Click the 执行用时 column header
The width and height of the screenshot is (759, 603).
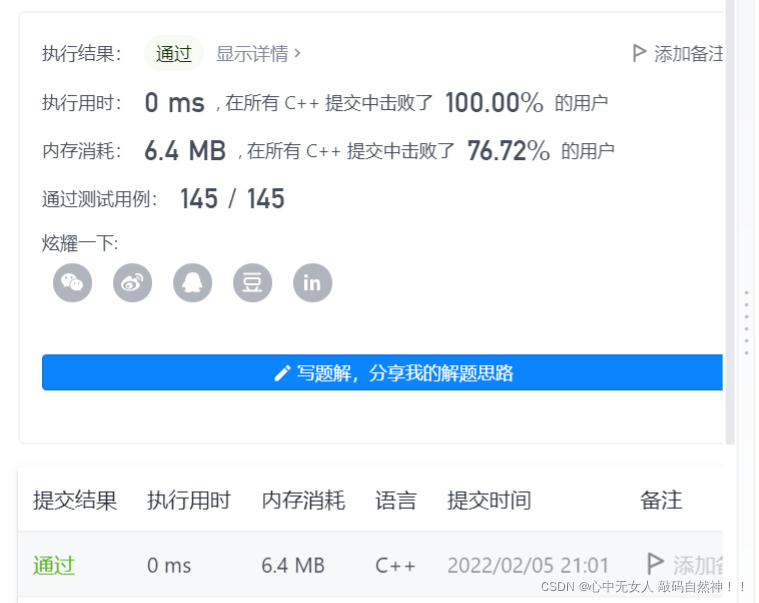click(x=189, y=500)
